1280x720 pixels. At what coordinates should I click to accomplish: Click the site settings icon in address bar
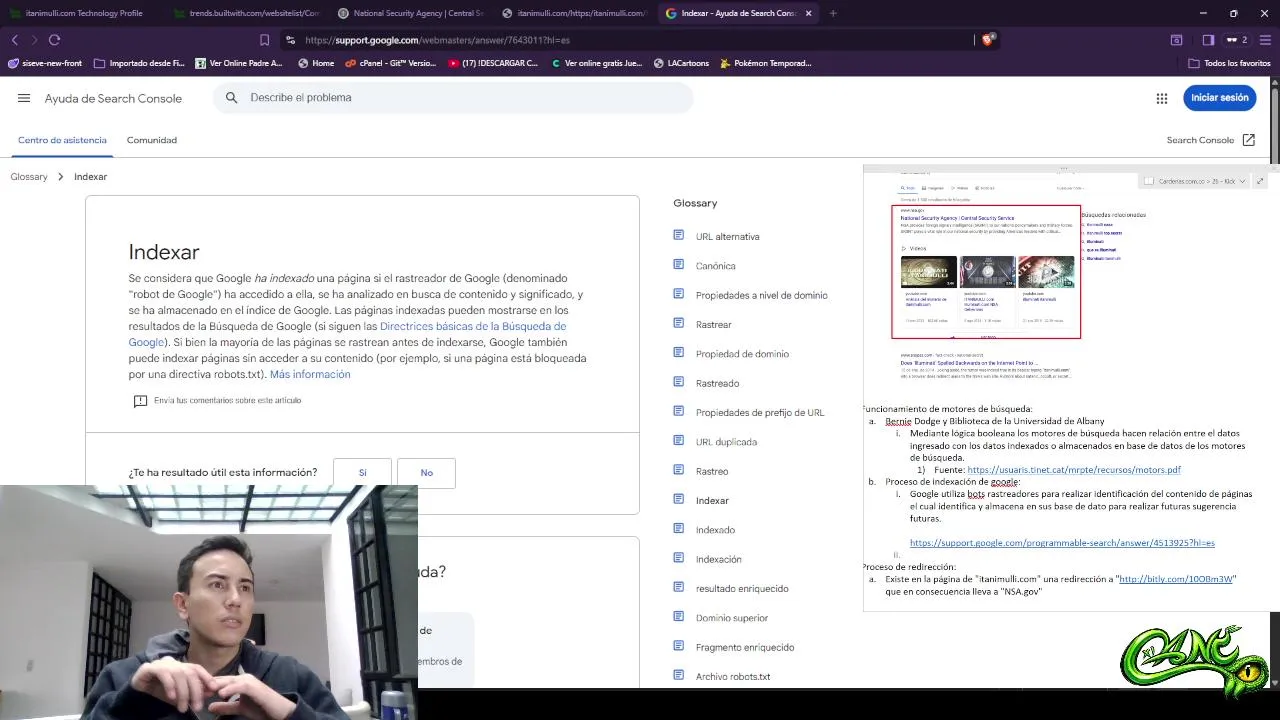[x=290, y=40]
